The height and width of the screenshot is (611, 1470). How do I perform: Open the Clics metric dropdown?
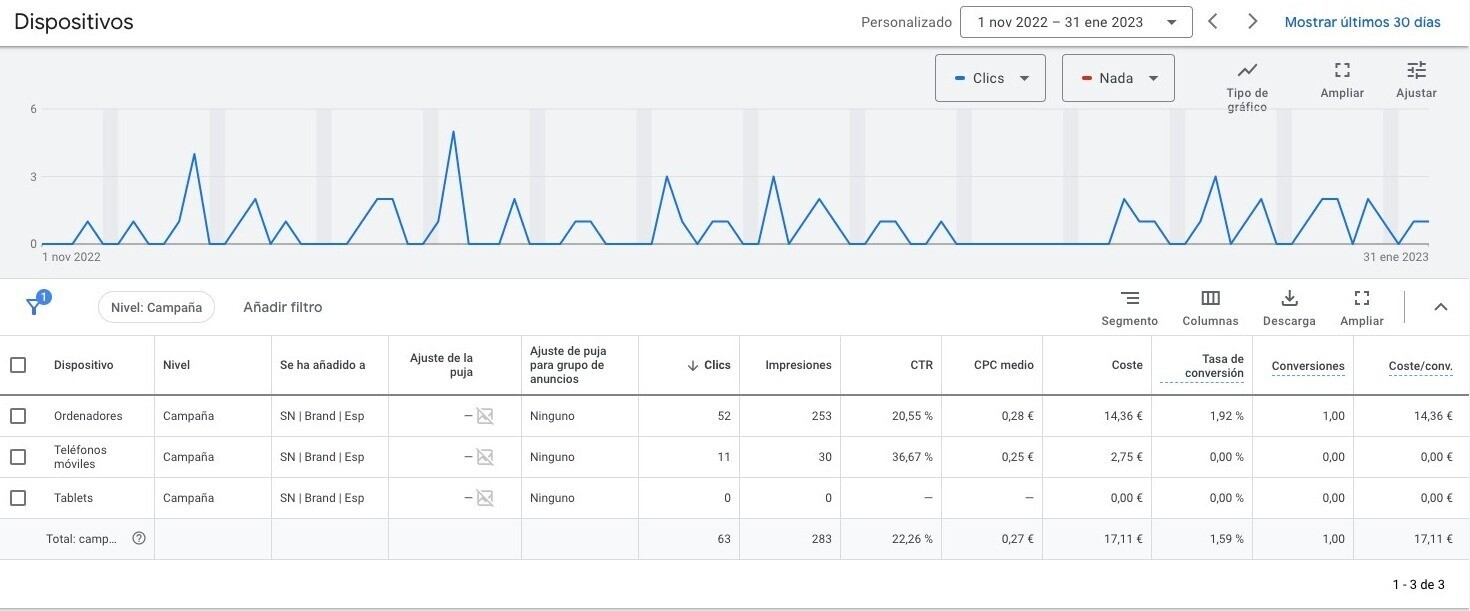[989, 78]
